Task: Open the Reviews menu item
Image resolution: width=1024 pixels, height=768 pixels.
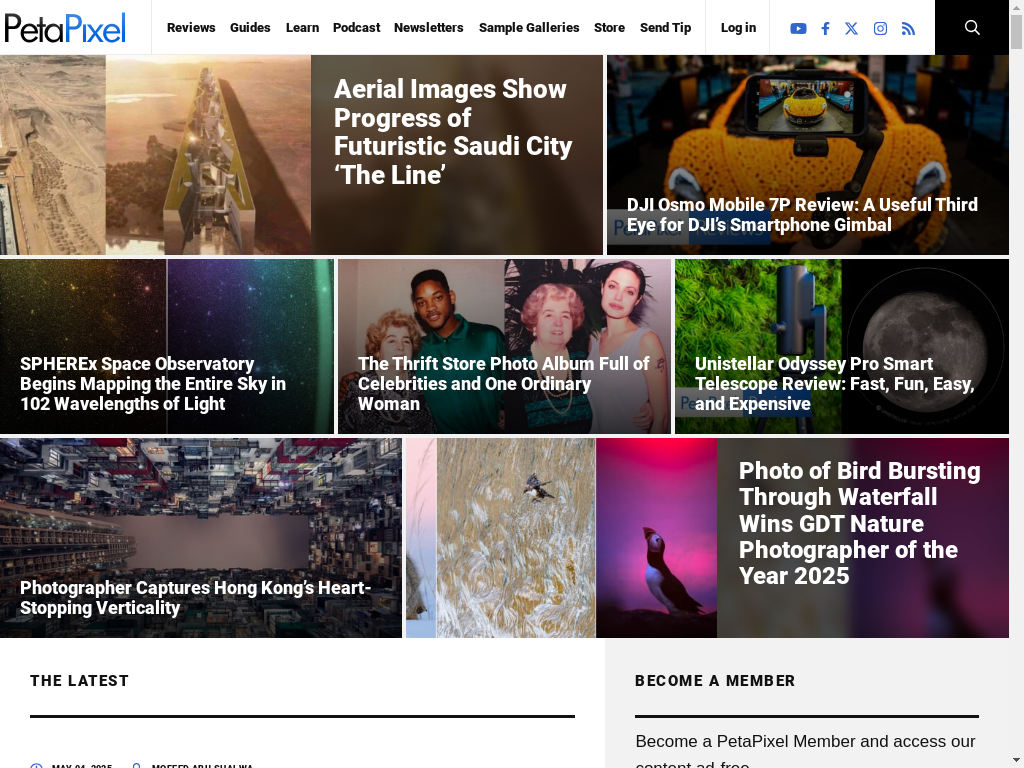Action: click(x=191, y=27)
